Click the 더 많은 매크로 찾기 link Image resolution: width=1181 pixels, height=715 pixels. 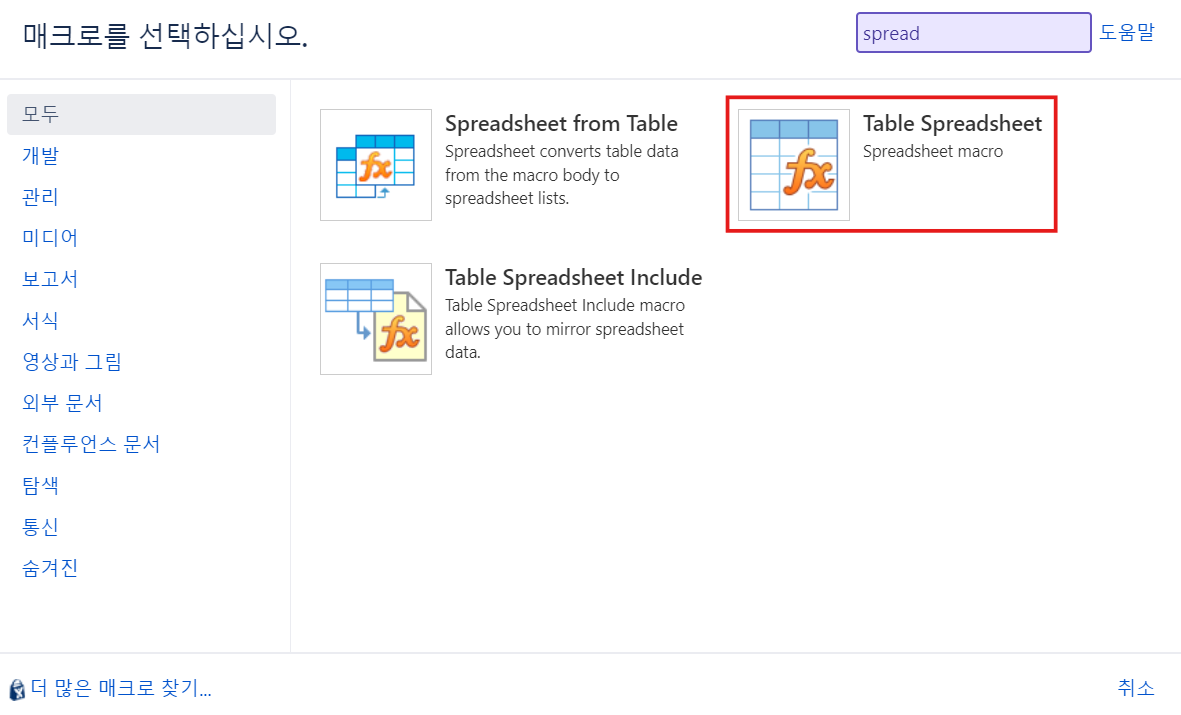[x=121, y=688]
